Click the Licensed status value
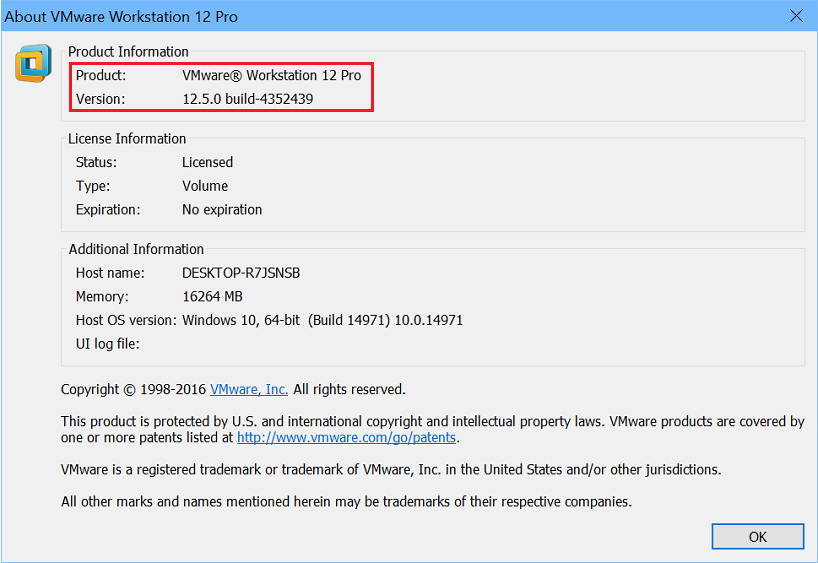 click(x=207, y=162)
